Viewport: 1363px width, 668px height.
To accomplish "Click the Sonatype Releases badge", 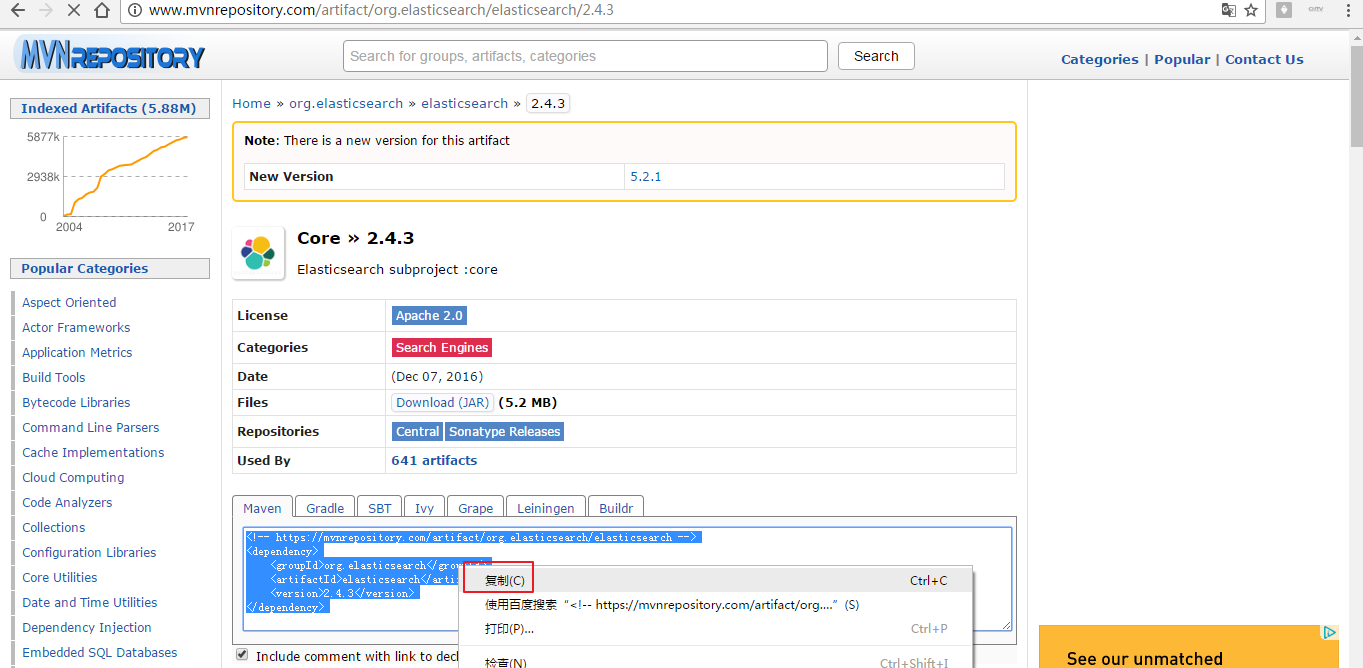I will [504, 431].
